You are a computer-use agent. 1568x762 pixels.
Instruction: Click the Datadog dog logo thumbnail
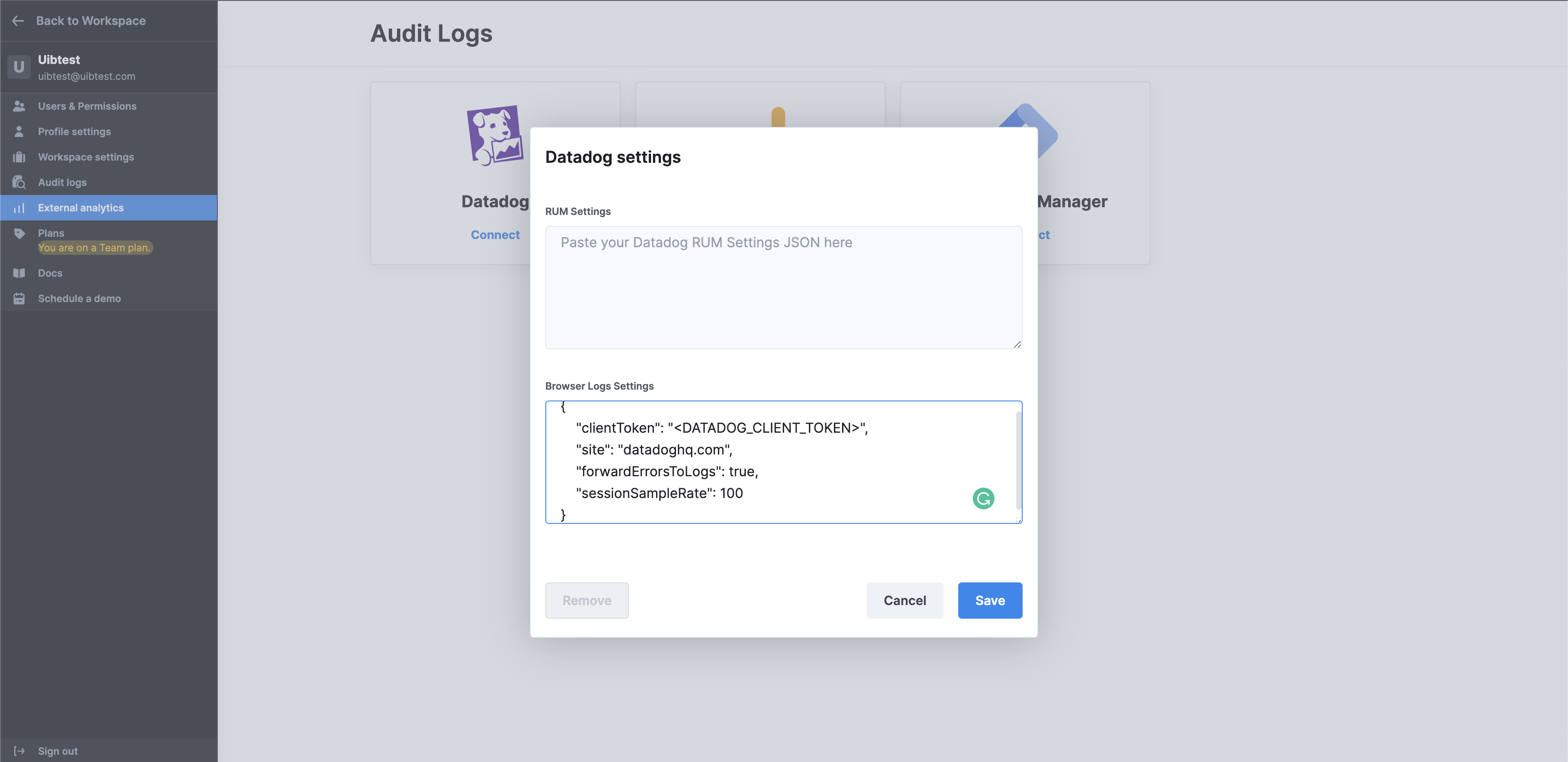click(494, 136)
